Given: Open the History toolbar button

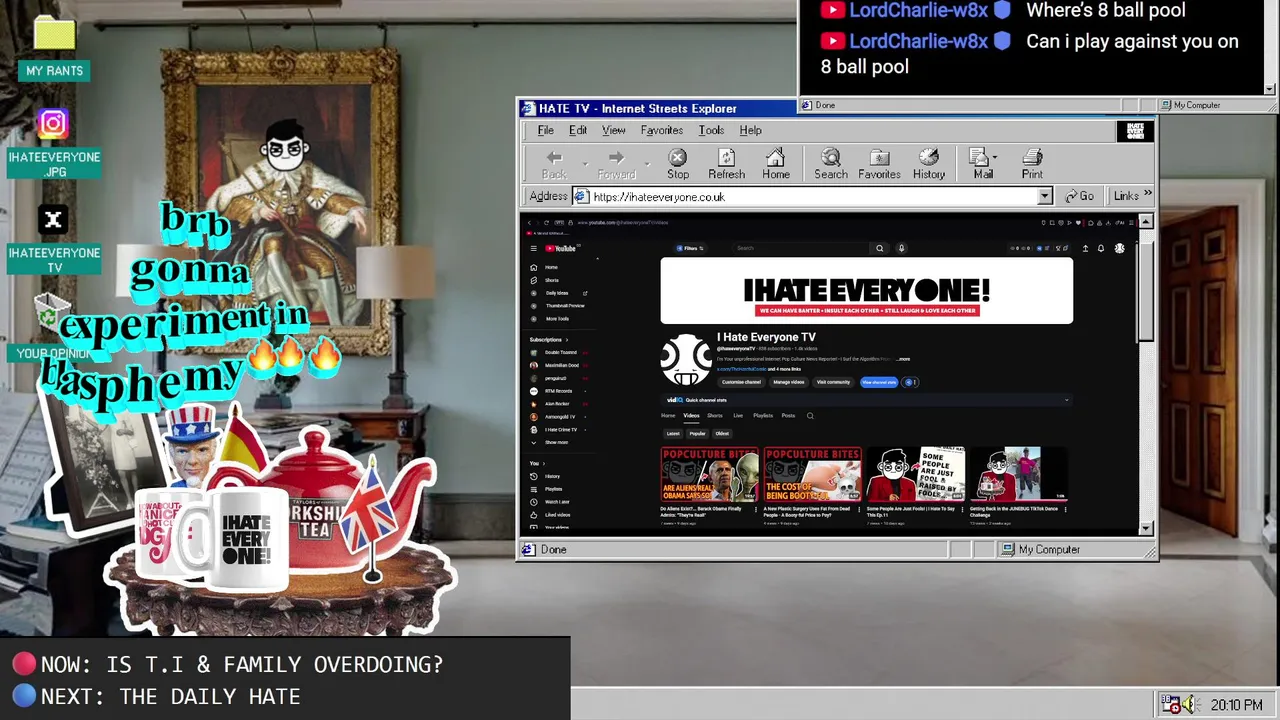Looking at the screenshot, I should pyautogui.click(x=928, y=164).
